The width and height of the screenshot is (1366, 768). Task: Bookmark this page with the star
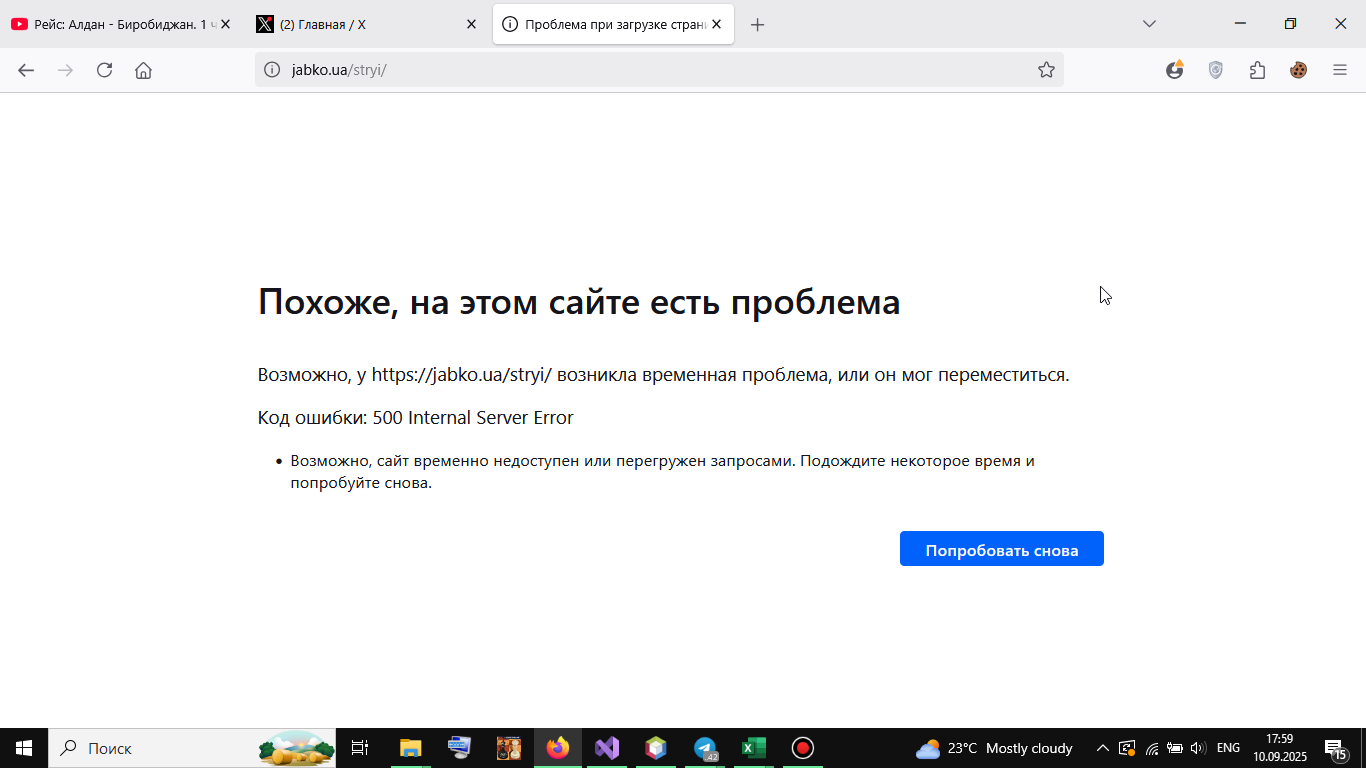click(x=1046, y=70)
